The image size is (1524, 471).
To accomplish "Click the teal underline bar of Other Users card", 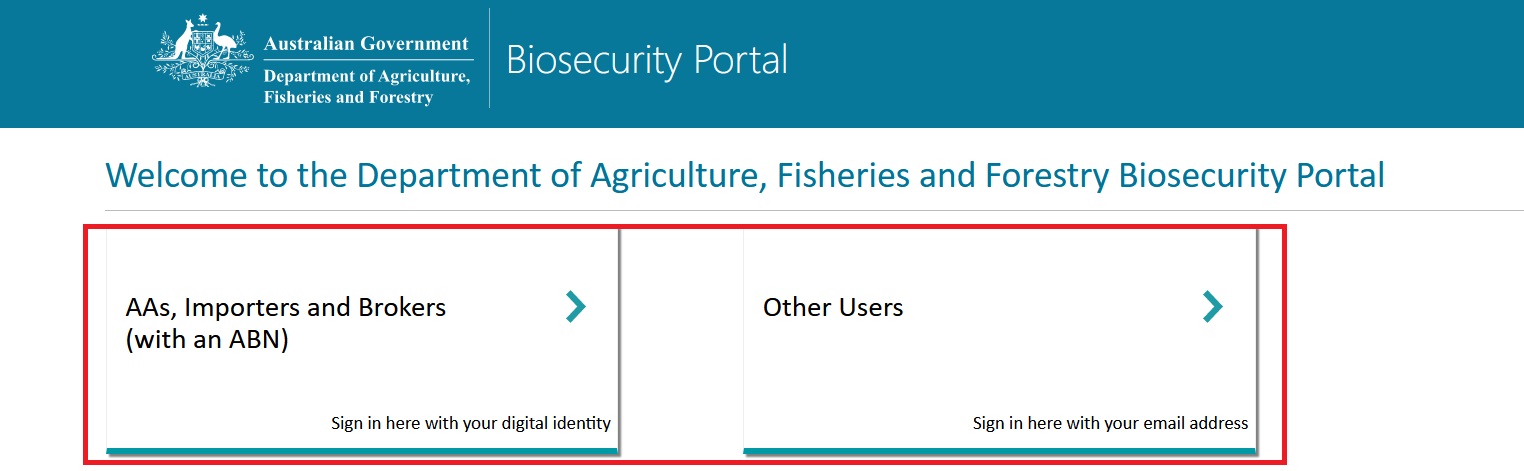I will pyautogui.click(x=998, y=452).
